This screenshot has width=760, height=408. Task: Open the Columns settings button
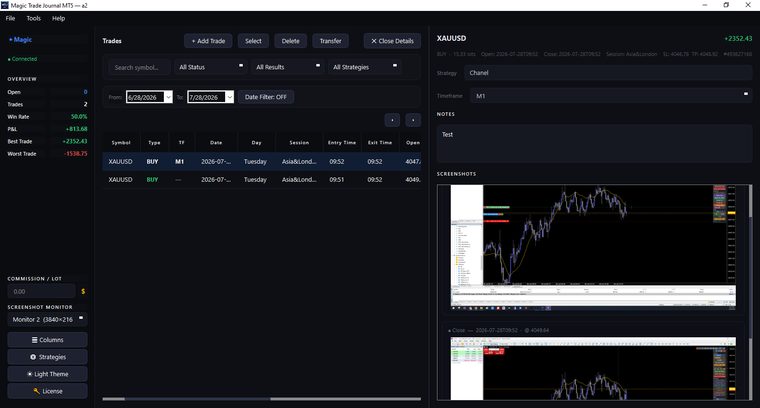pos(48,340)
